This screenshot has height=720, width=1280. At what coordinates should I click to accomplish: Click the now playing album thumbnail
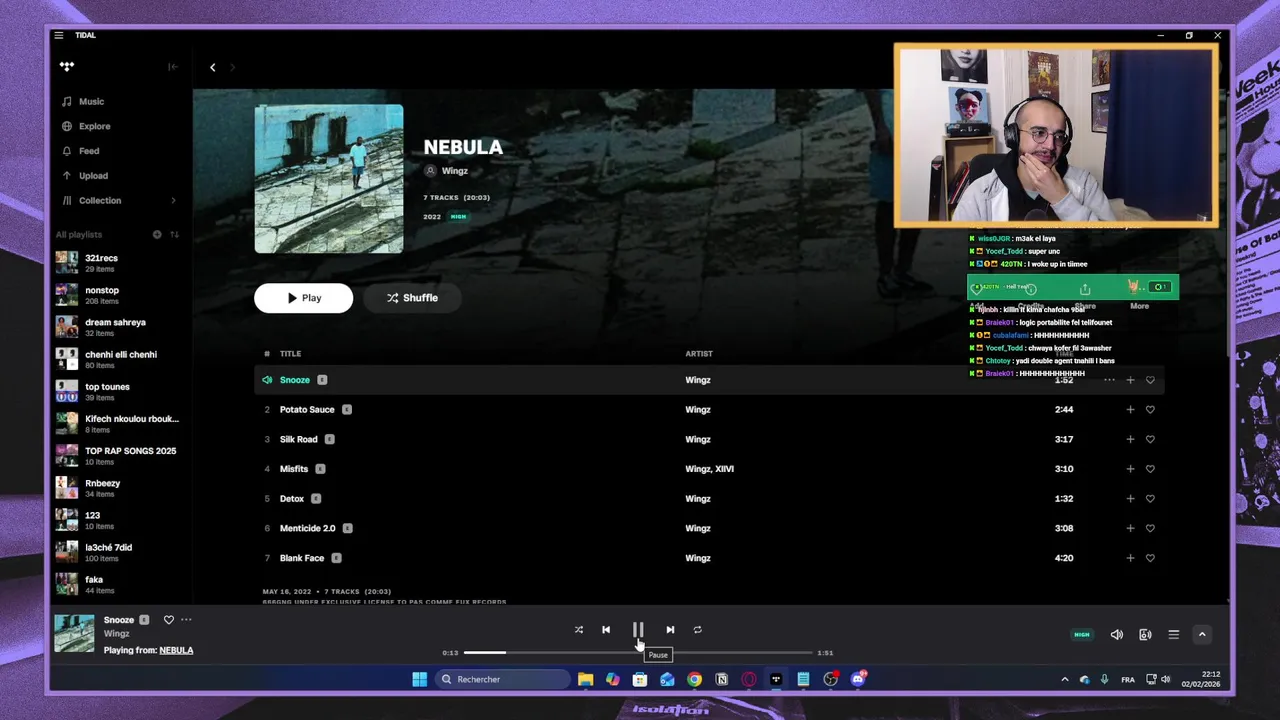click(74, 633)
